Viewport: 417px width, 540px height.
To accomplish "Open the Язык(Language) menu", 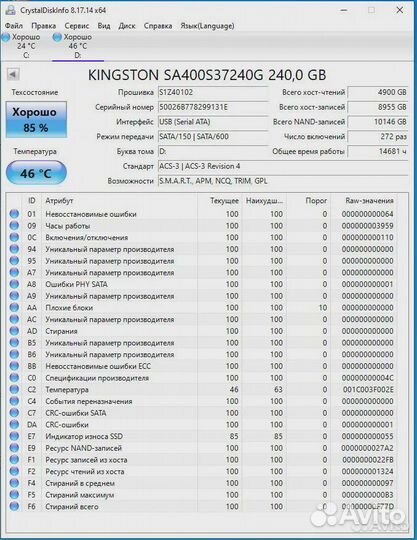I will [x=207, y=26].
